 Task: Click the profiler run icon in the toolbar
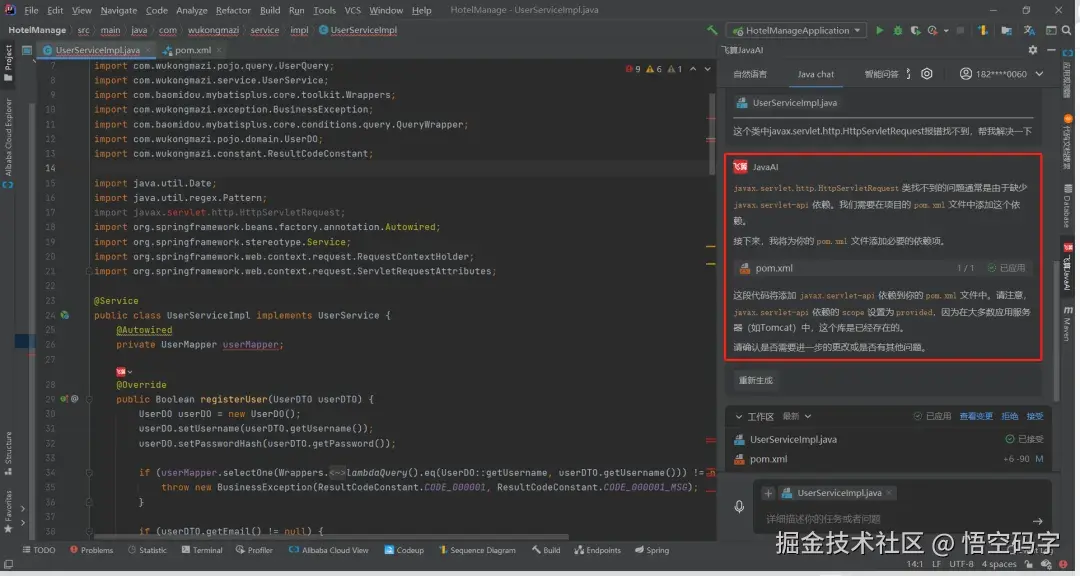point(933,30)
